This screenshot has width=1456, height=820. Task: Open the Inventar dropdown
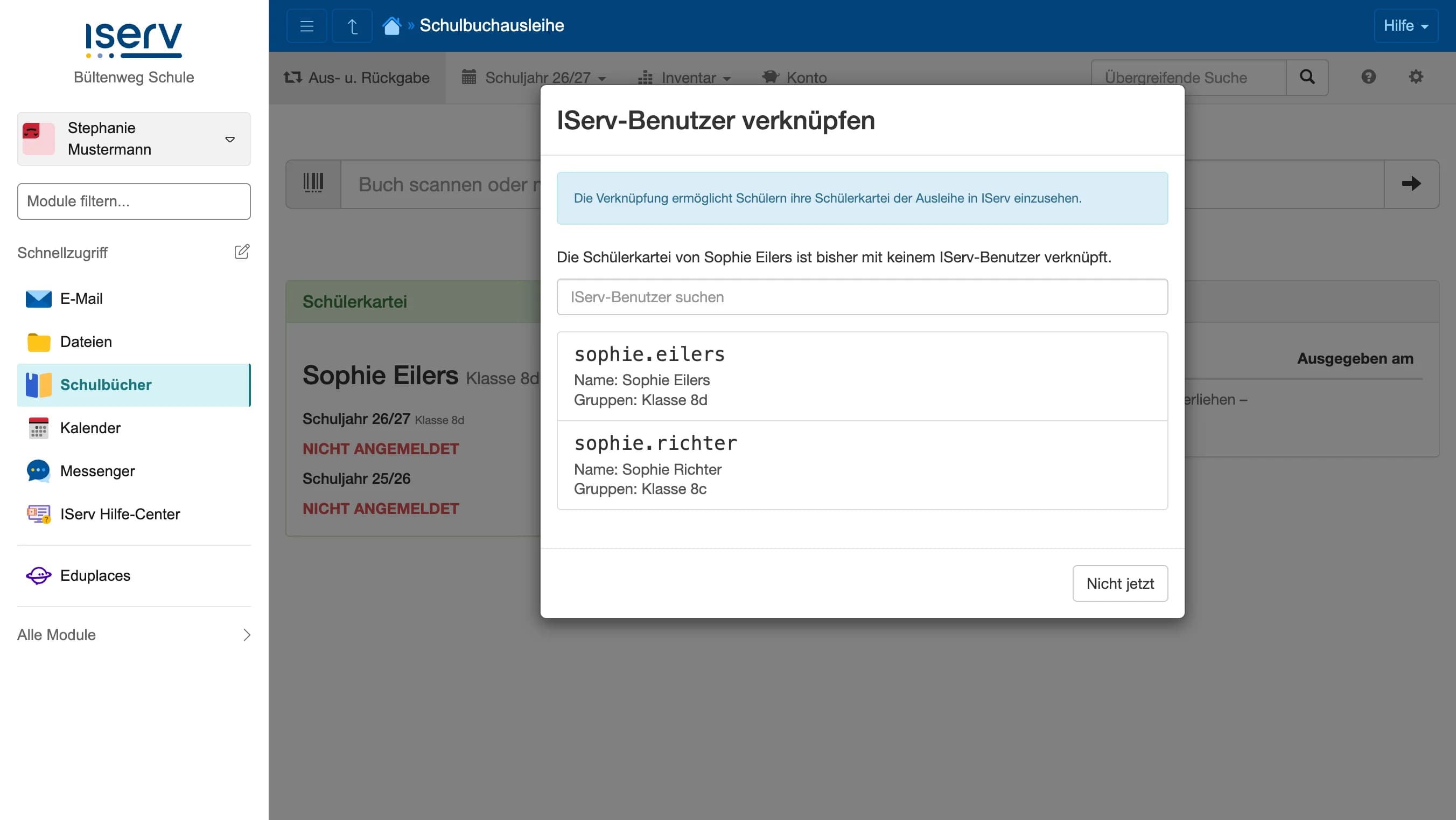[x=684, y=78]
